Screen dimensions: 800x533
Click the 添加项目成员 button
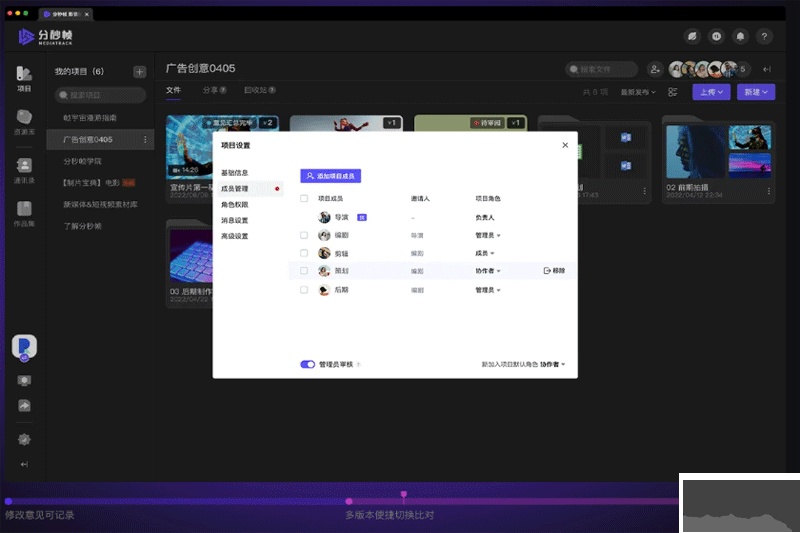[331, 176]
